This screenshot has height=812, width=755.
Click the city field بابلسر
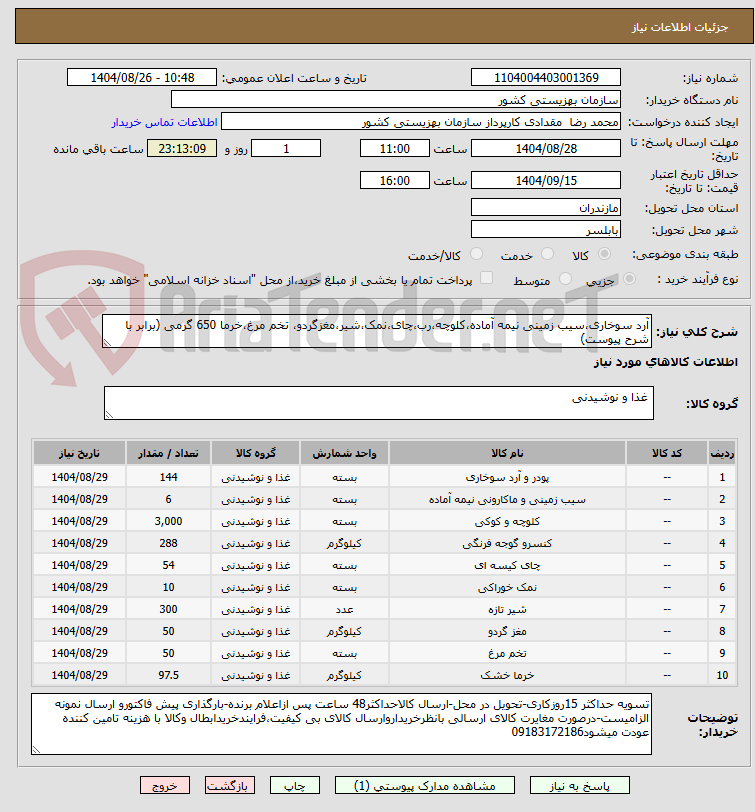coord(546,229)
